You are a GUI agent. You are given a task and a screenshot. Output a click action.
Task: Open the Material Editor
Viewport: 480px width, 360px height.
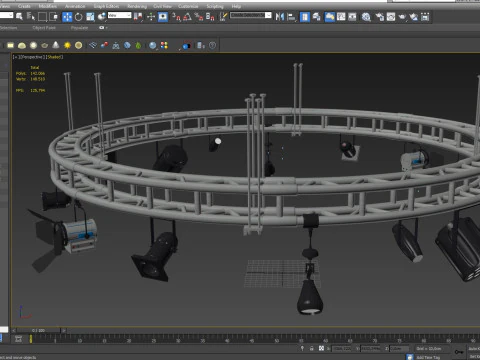pyautogui.click(x=366, y=17)
